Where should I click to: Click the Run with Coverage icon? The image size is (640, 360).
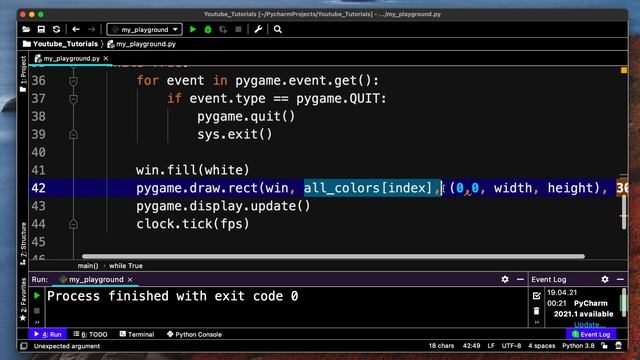click(x=223, y=29)
